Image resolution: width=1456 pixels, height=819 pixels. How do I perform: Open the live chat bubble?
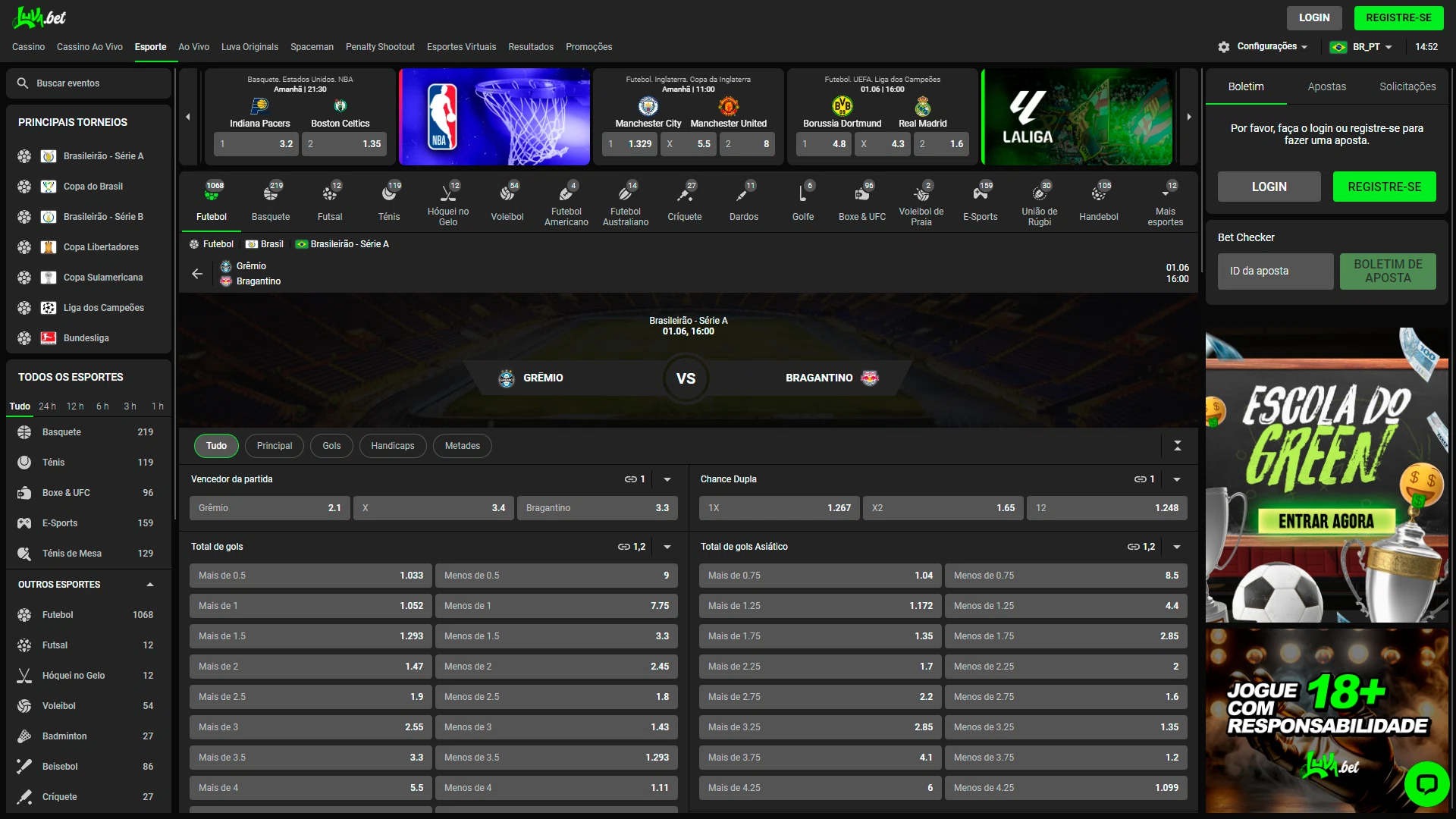point(1426,783)
